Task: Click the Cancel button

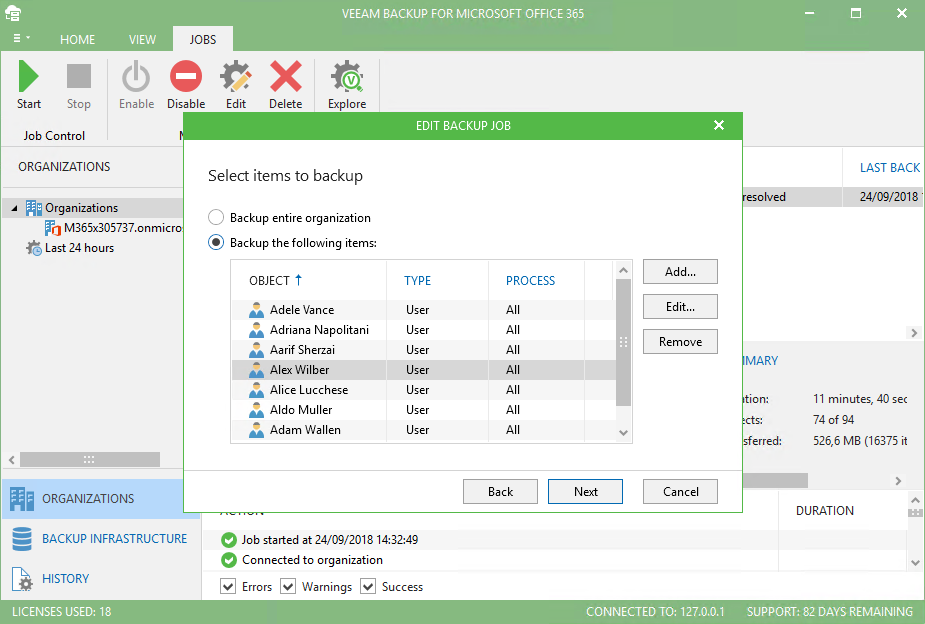Action: click(680, 492)
